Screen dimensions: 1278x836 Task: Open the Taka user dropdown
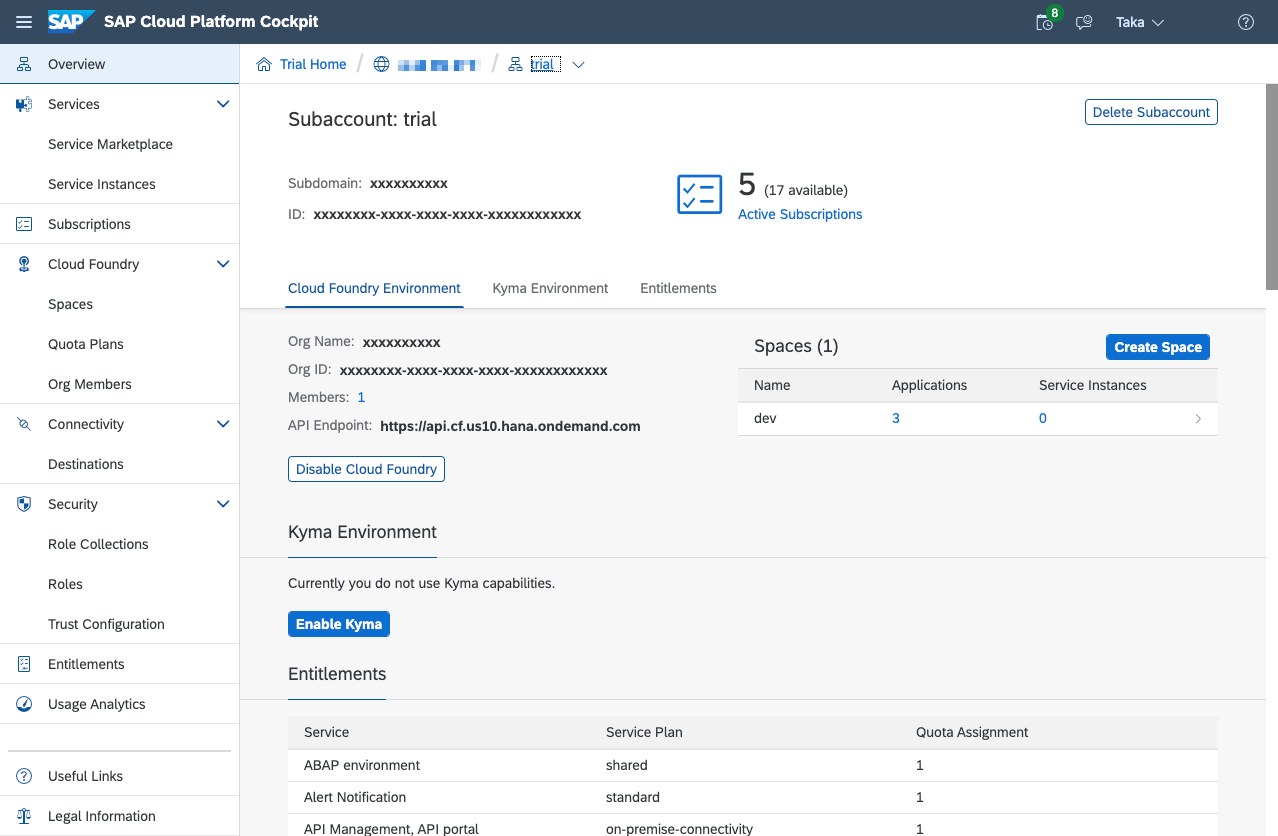pyautogui.click(x=1140, y=22)
